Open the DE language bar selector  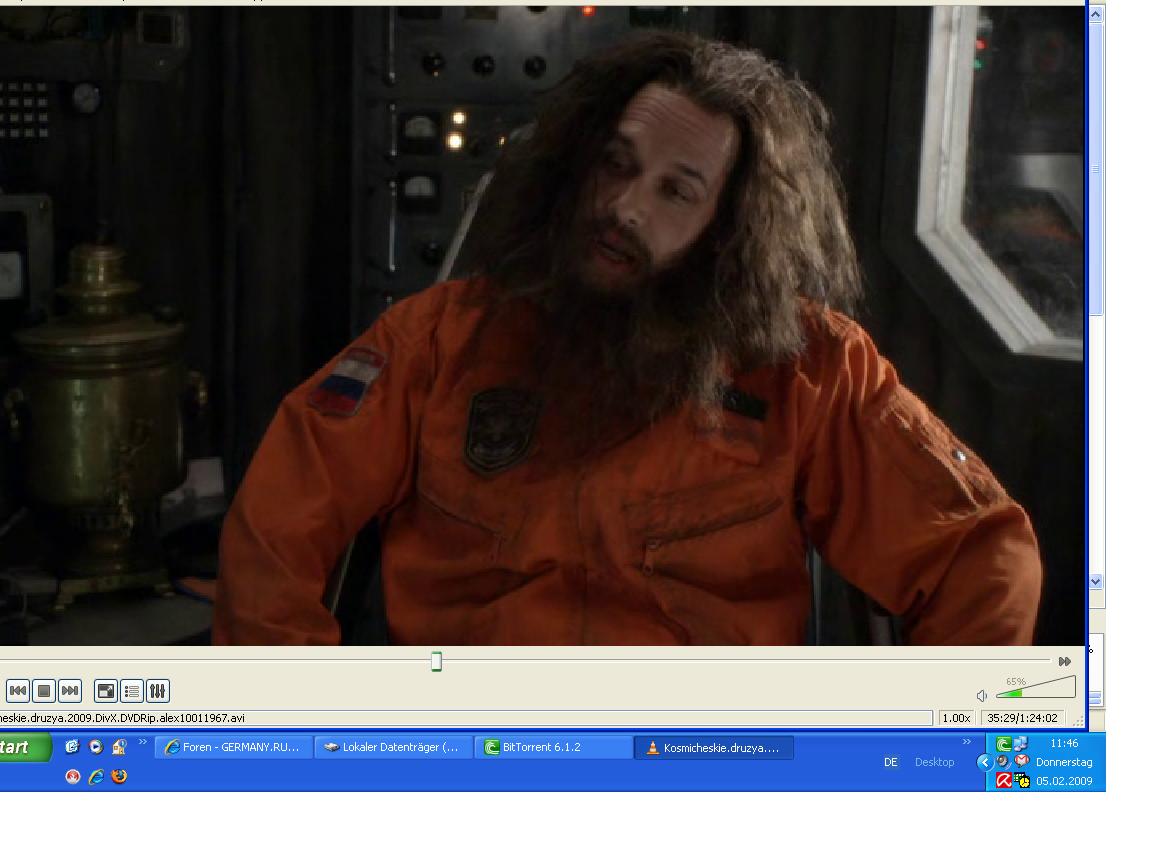[x=890, y=762]
